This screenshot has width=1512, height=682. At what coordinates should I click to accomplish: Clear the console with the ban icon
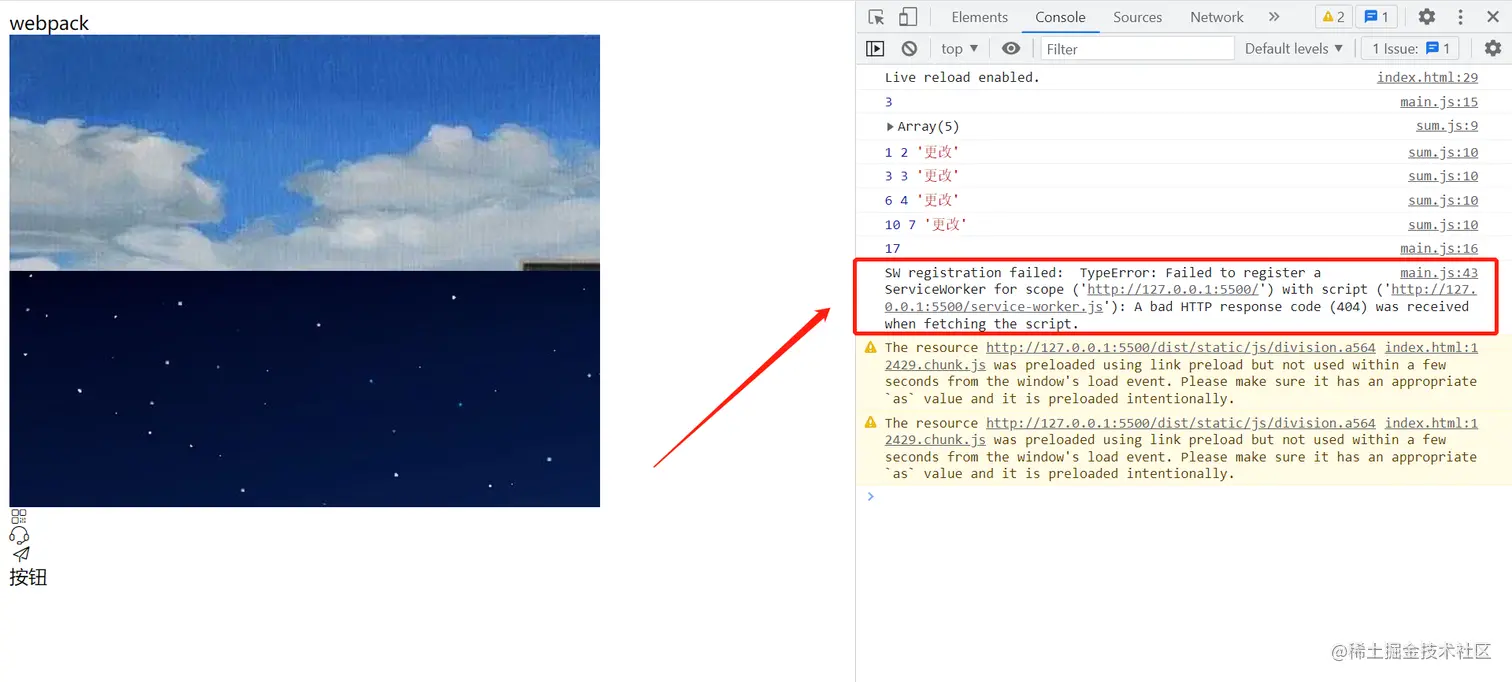909,48
